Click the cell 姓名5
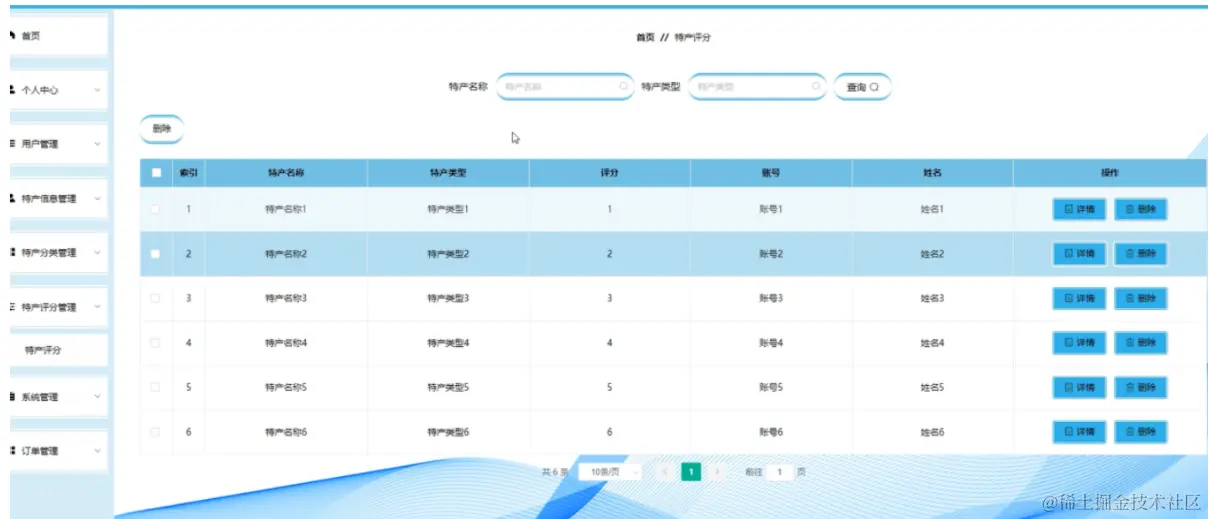1208x519 pixels. (x=932, y=387)
